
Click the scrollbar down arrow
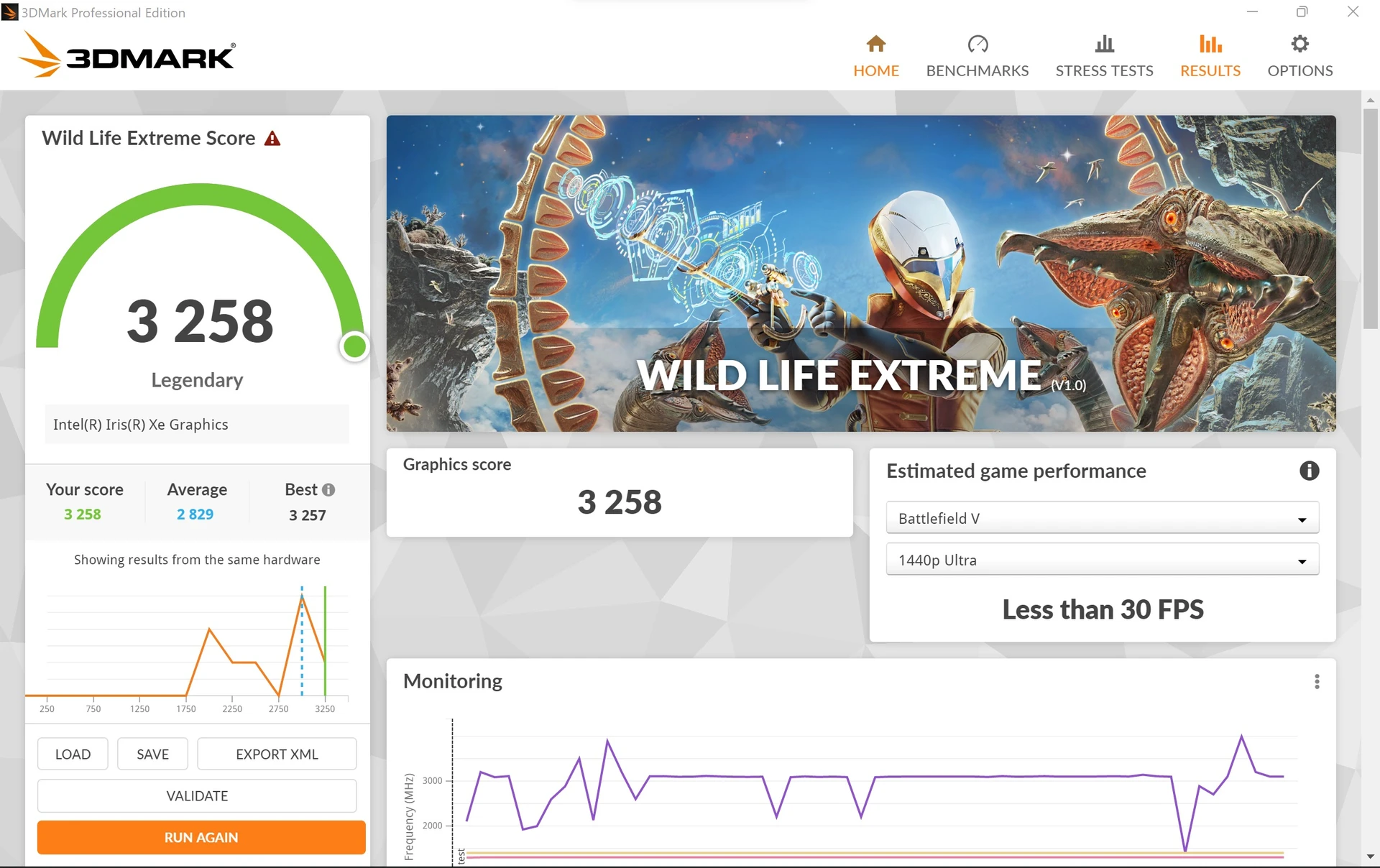coord(1370,857)
